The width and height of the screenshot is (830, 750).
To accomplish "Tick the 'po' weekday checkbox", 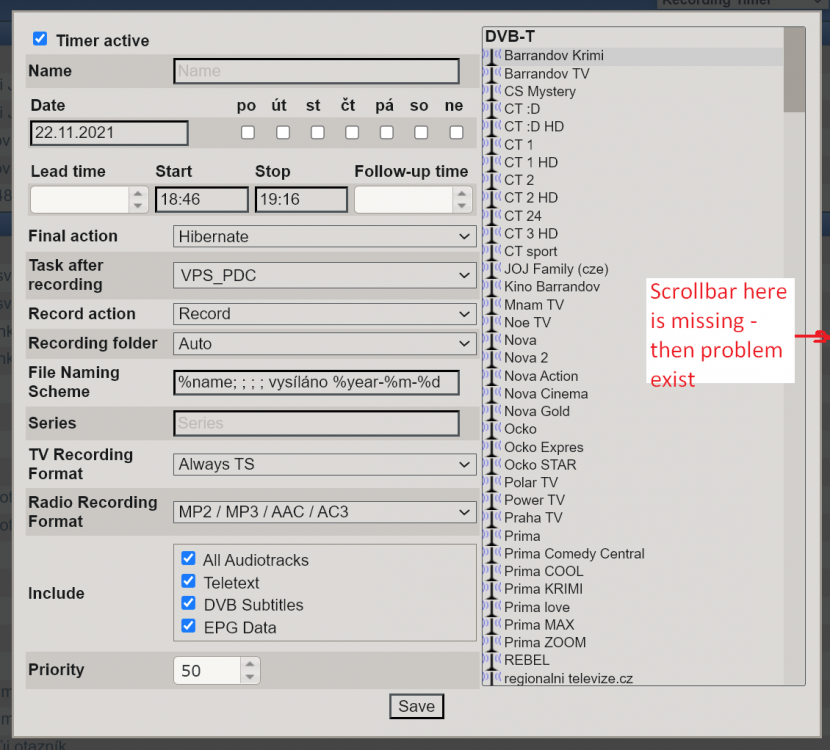I will [247, 132].
